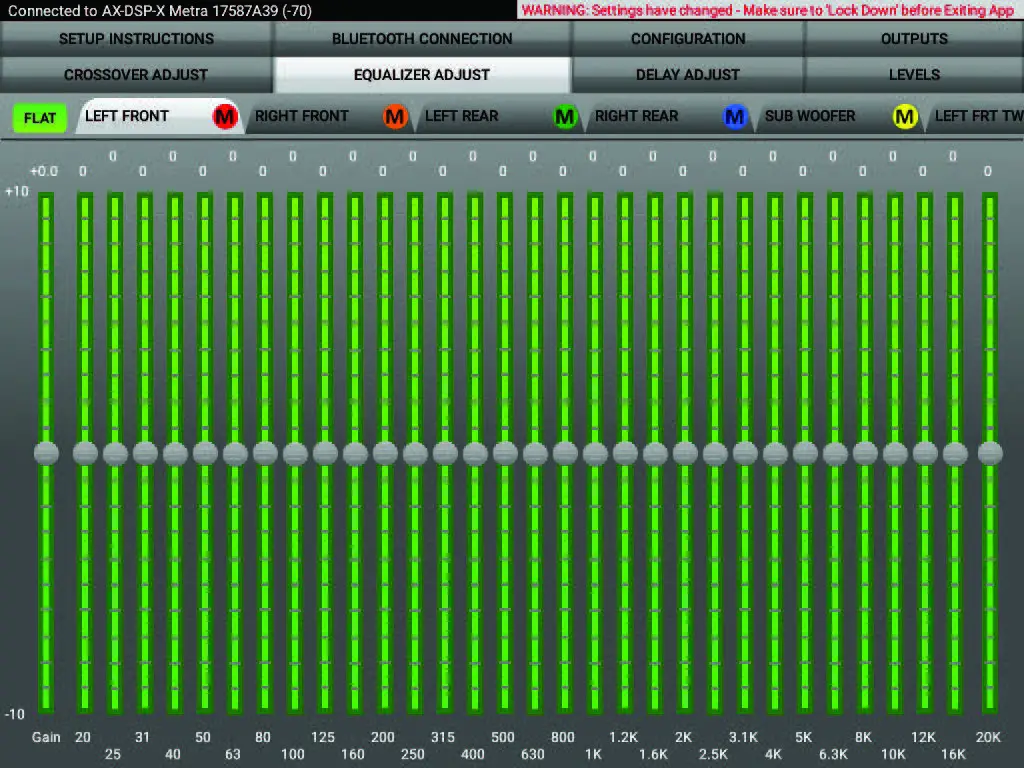The image size is (1024, 768).
Task: Select the Left Rear channel tab
Action: click(x=500, y=116)
